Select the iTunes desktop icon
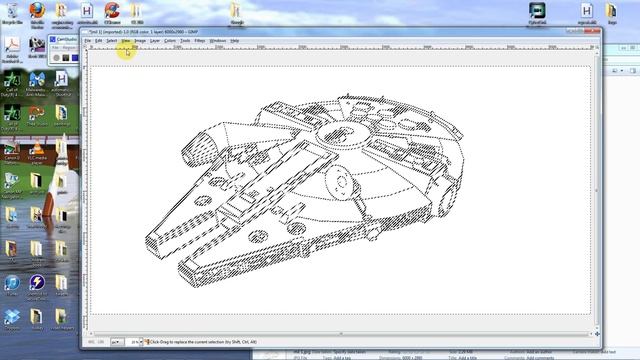 pos(12,285)
